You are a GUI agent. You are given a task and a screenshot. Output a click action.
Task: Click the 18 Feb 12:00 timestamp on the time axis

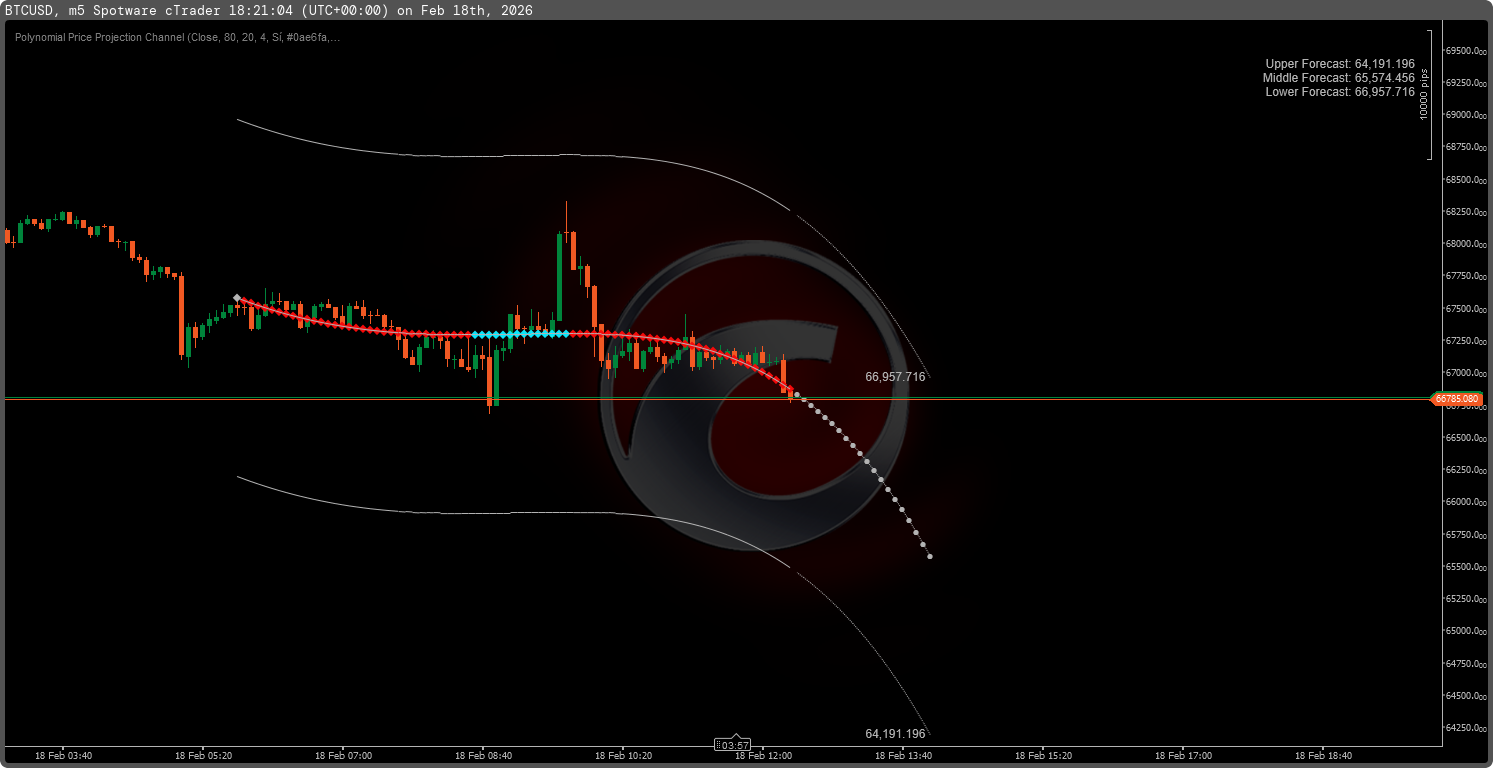[x=765, y=756]
